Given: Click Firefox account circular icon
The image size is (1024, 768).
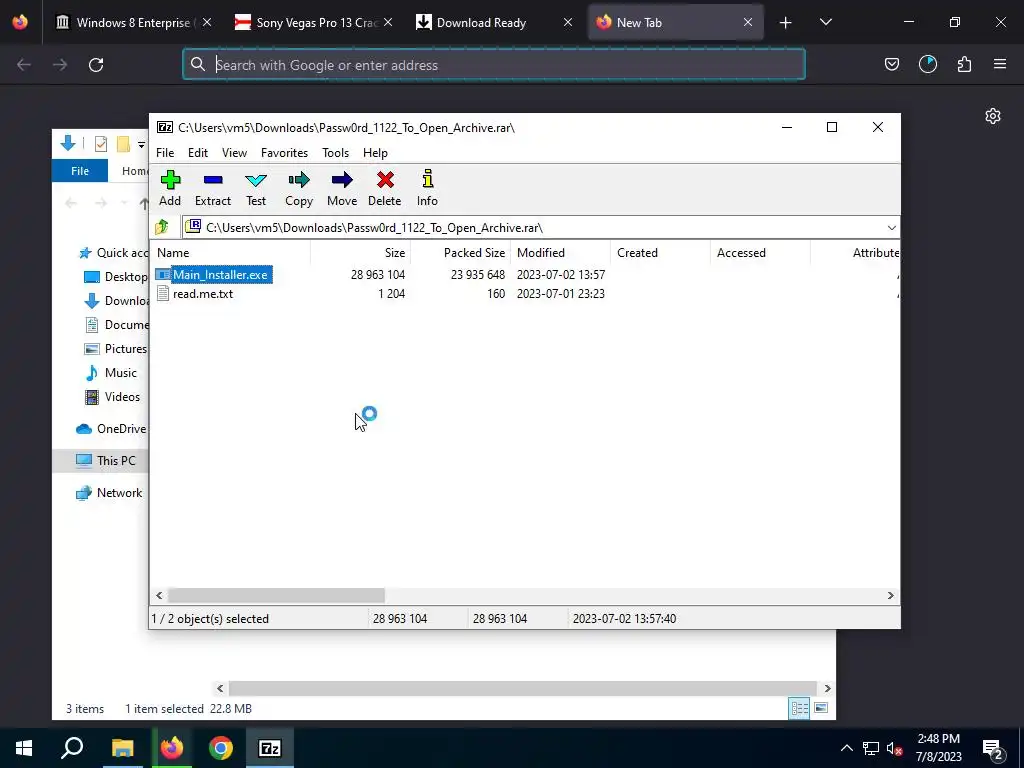Looking at the screenshot, I should pos(928,65).
